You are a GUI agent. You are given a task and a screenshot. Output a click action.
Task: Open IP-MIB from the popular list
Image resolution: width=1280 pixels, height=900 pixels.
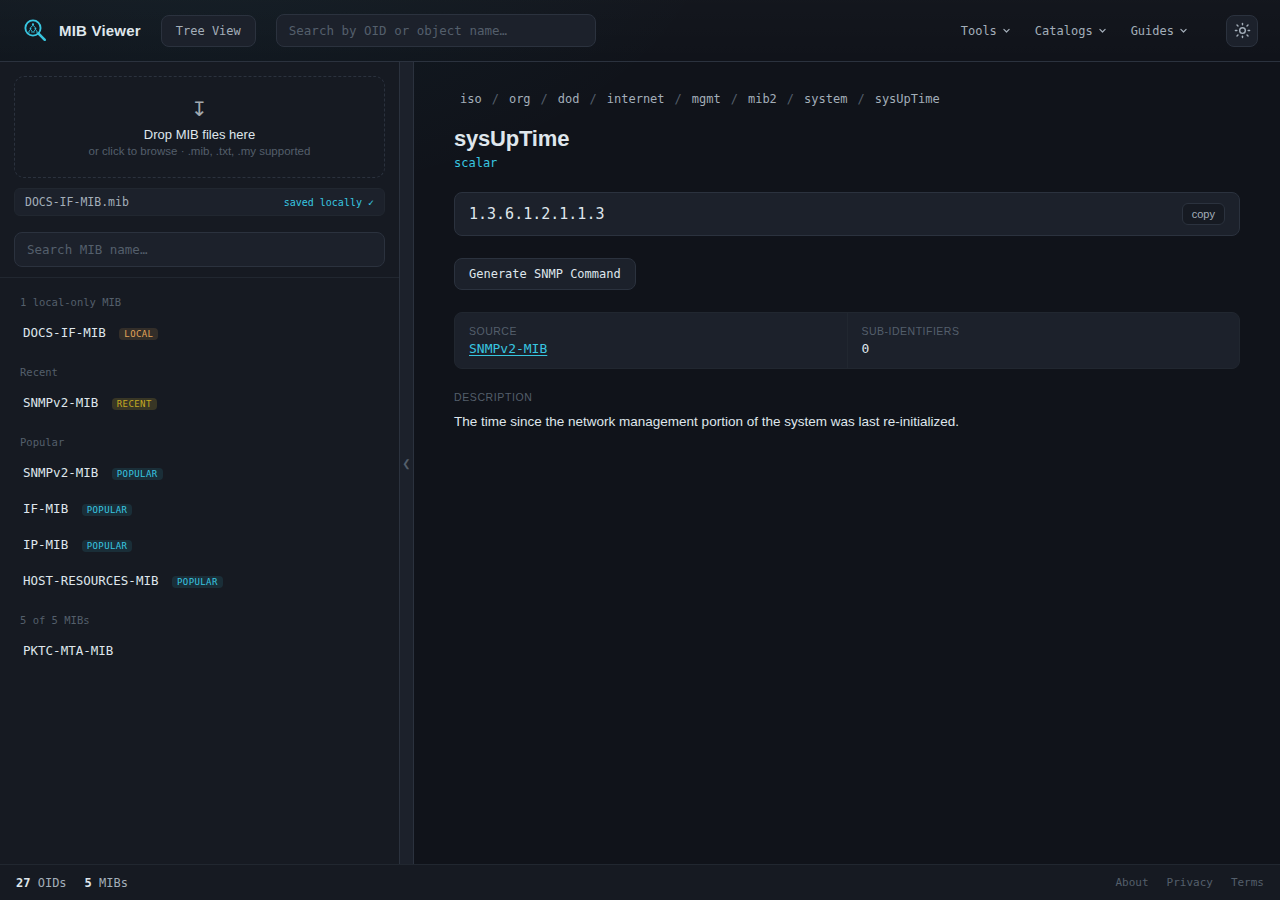[199, 545]
